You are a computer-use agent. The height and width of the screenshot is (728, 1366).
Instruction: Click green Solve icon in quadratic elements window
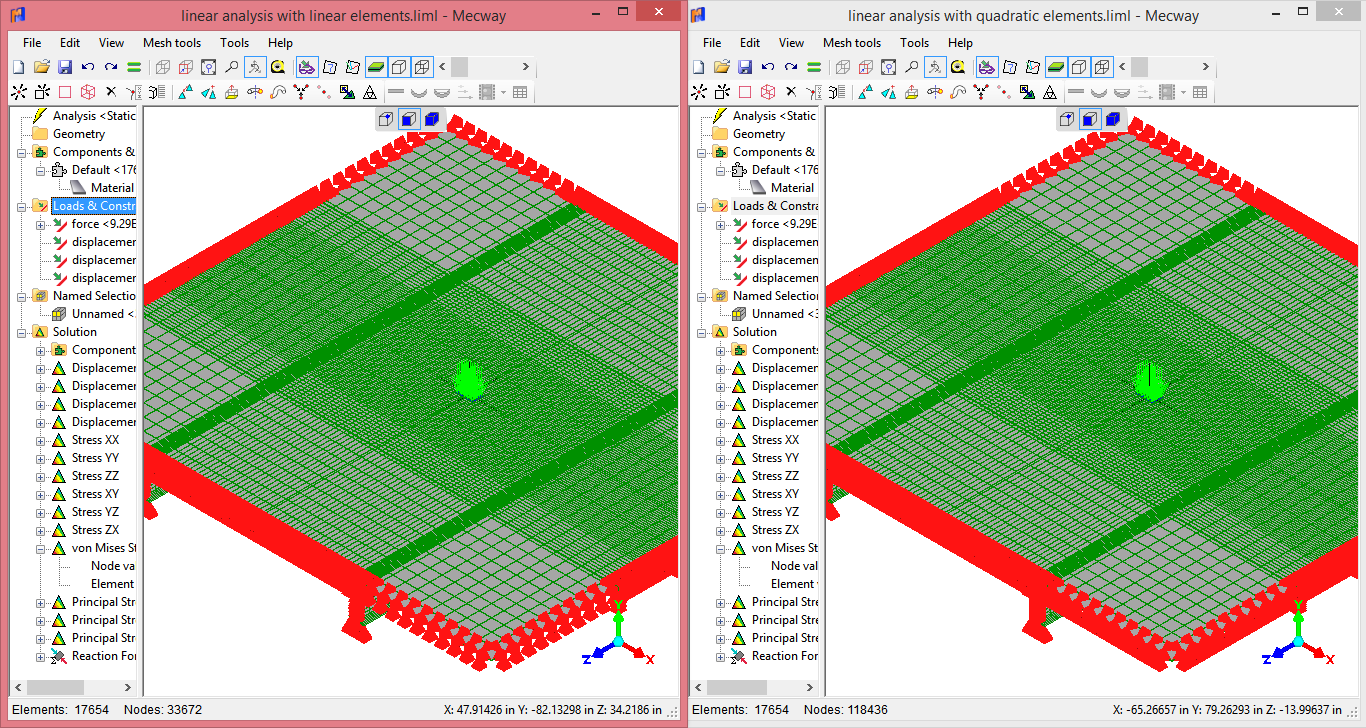814,67
